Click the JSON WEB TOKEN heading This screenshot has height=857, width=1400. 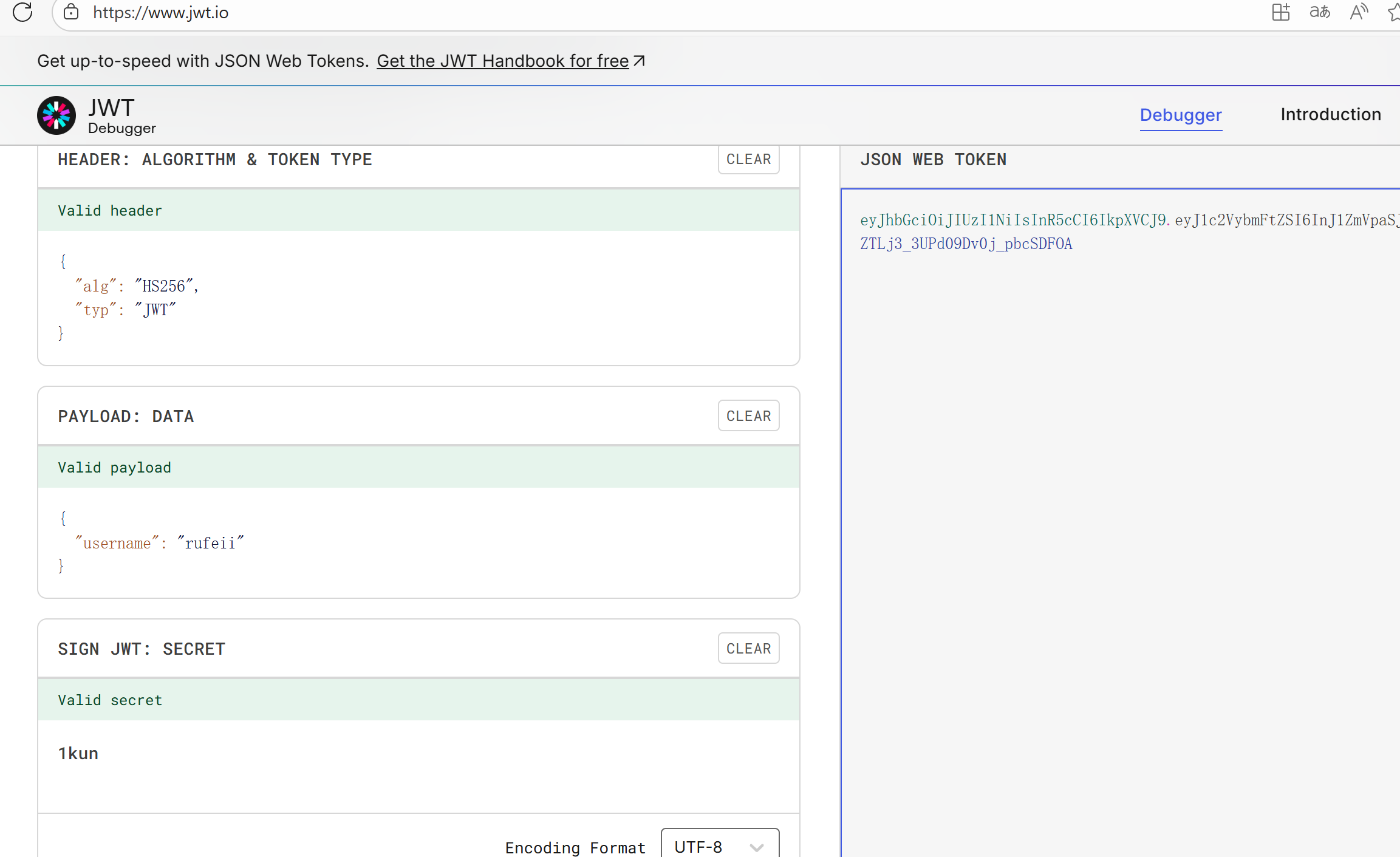tap(933, 160)
